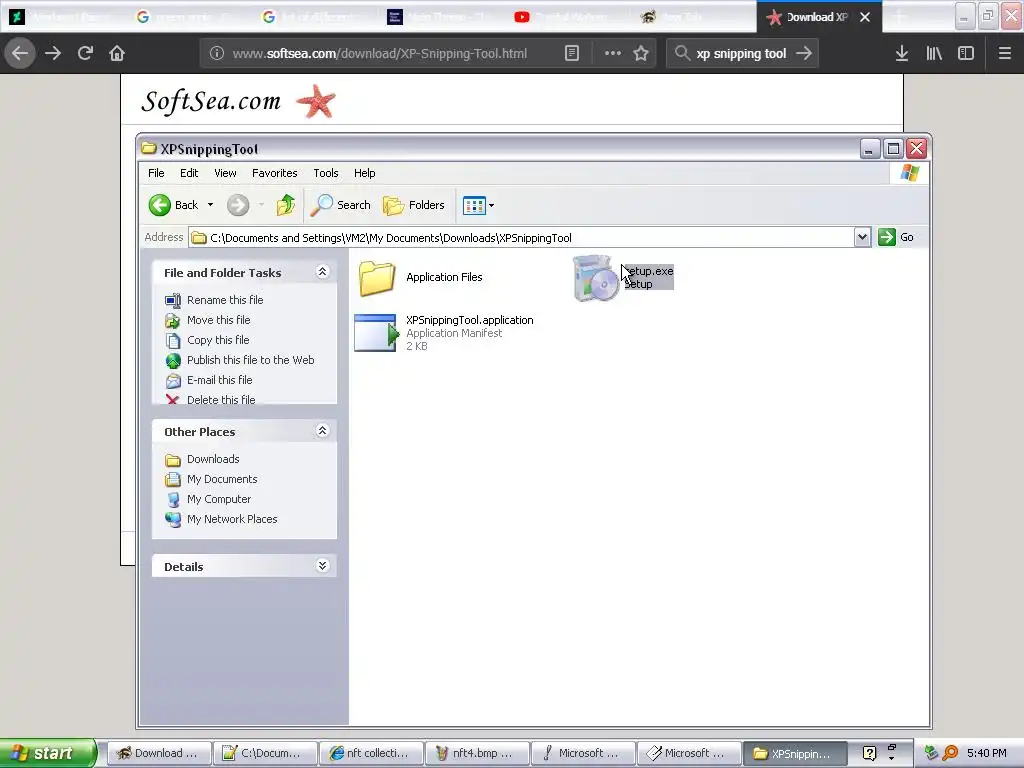Open the Favorites menu

click(274, 173)
